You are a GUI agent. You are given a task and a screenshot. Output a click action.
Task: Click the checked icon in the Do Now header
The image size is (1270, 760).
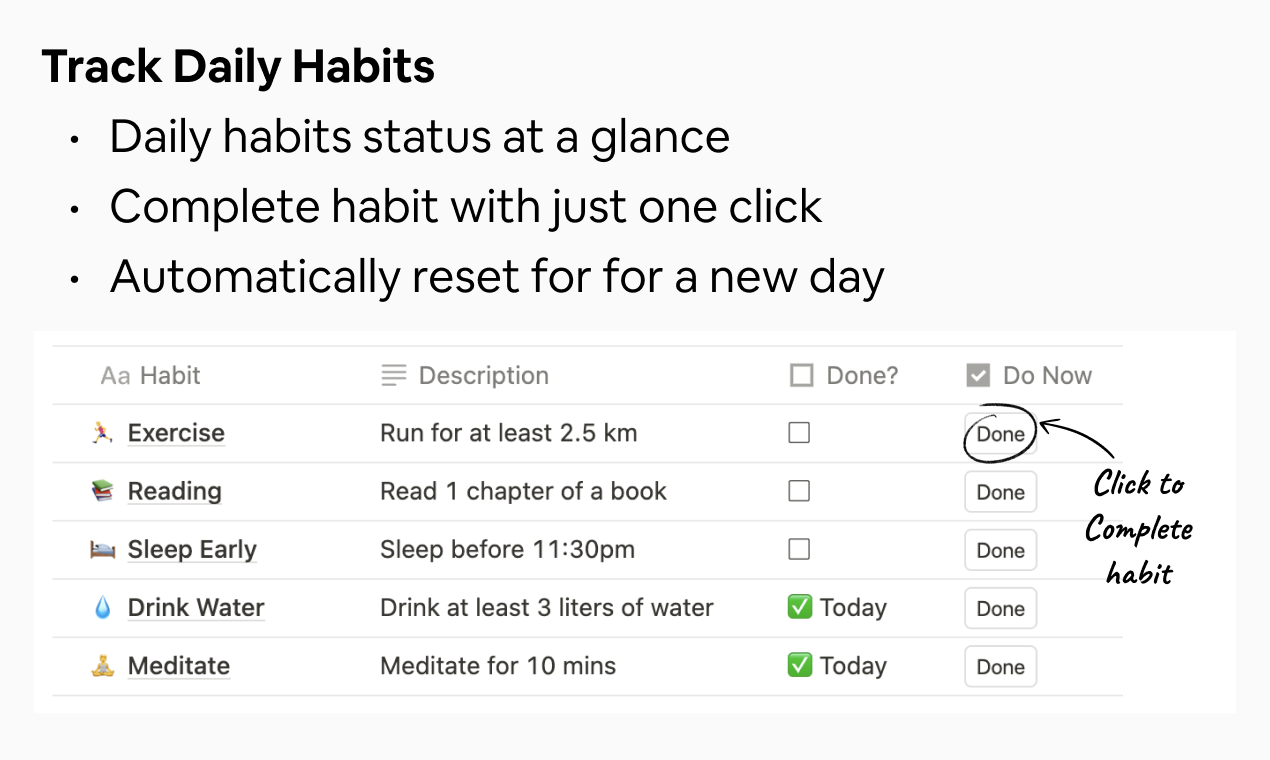click(977, 375)
